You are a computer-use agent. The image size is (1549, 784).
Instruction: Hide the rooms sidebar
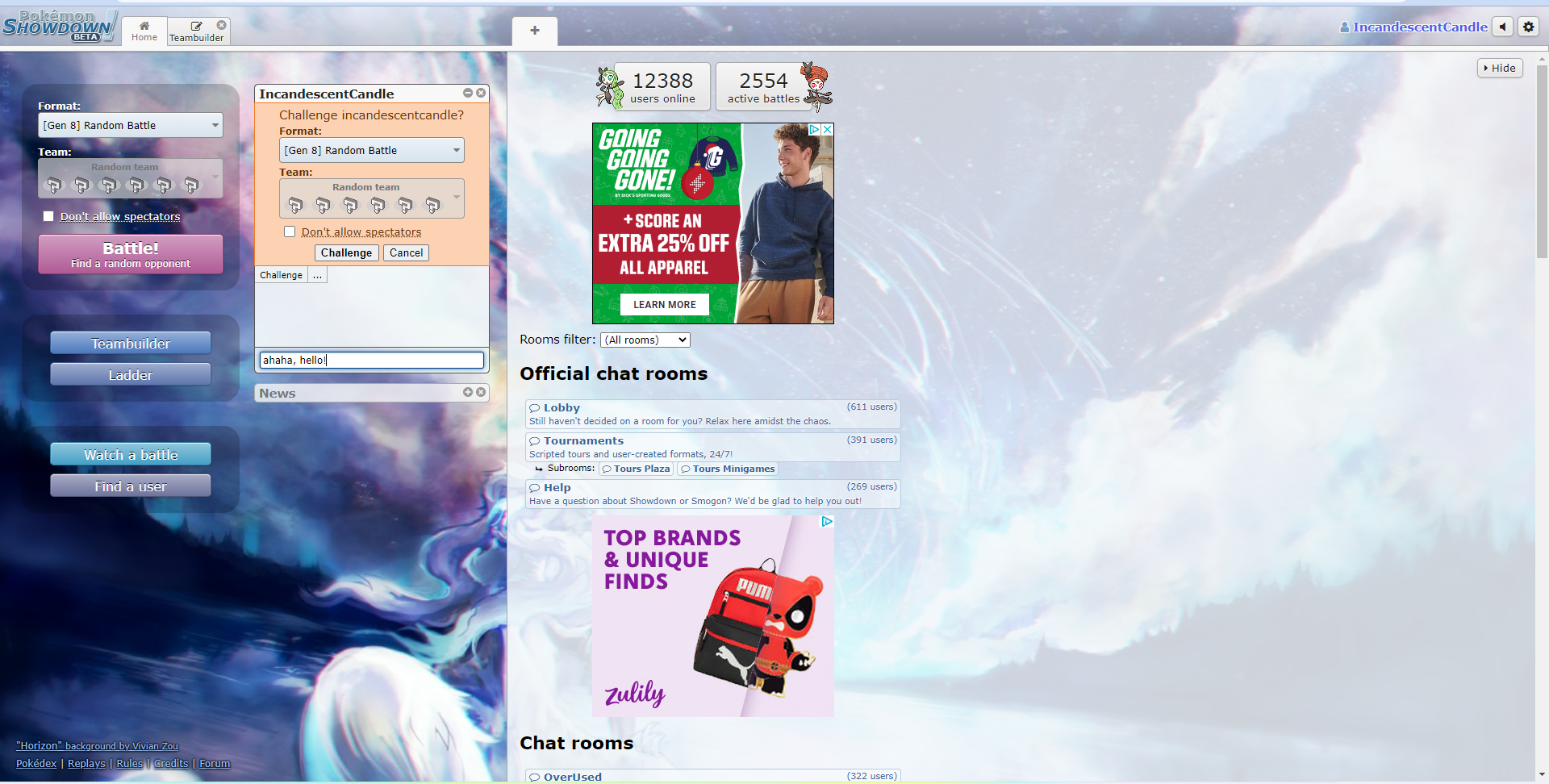pyautogui.click(x=1500, y=68)
